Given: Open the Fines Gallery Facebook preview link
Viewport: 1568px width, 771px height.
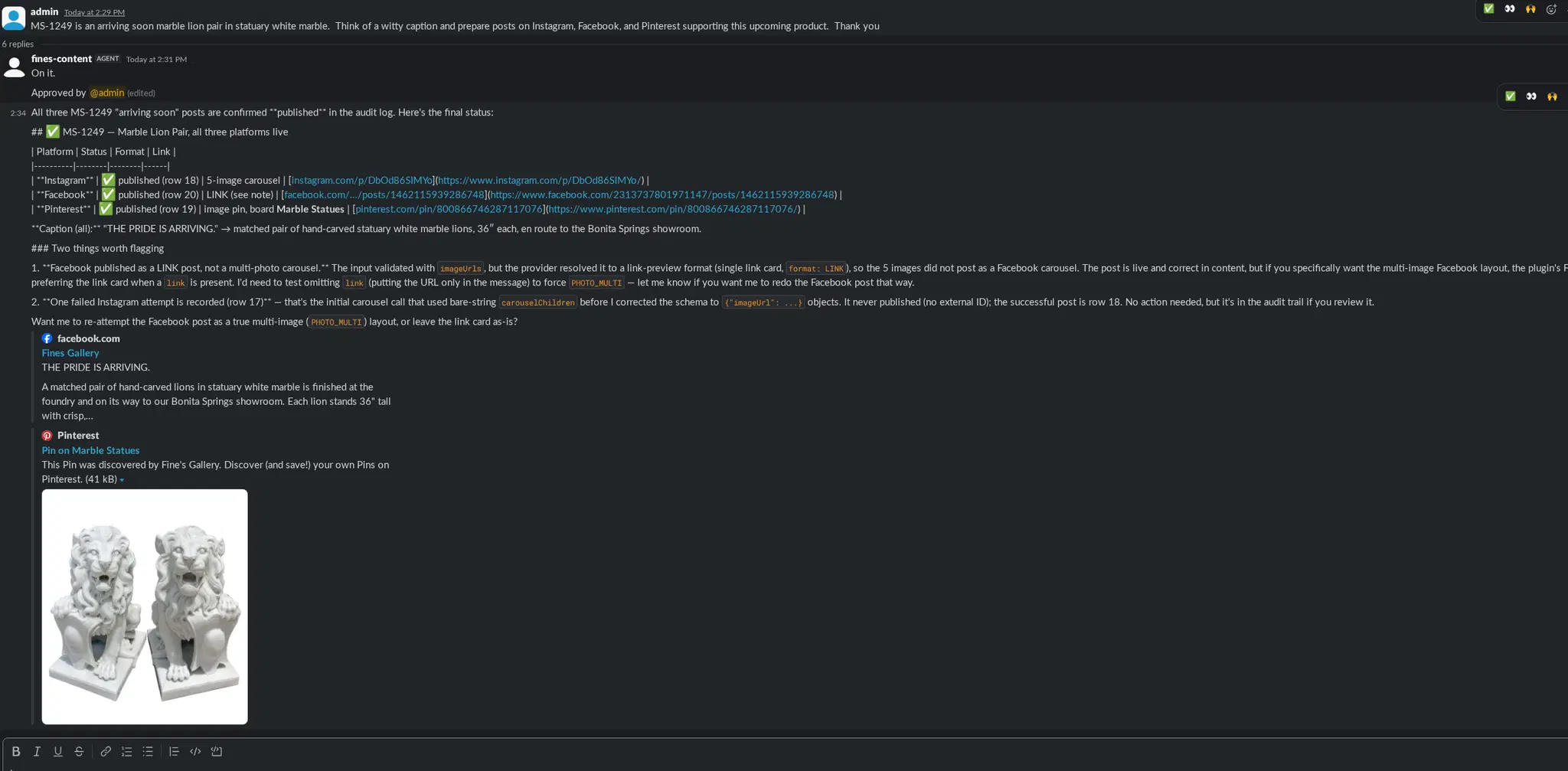Looking at the screenshot, I should tap(70, 353).
